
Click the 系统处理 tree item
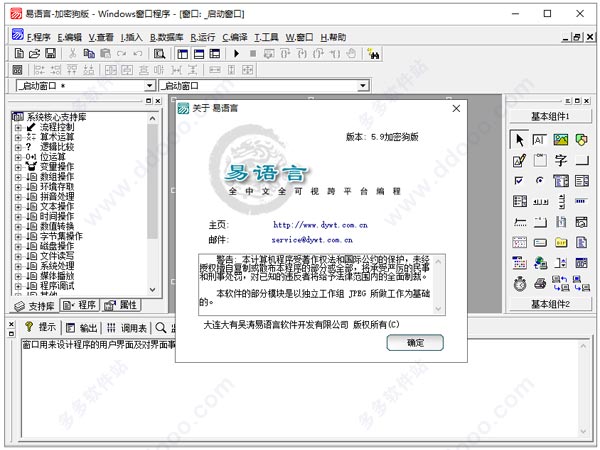(x=57, y=266)
